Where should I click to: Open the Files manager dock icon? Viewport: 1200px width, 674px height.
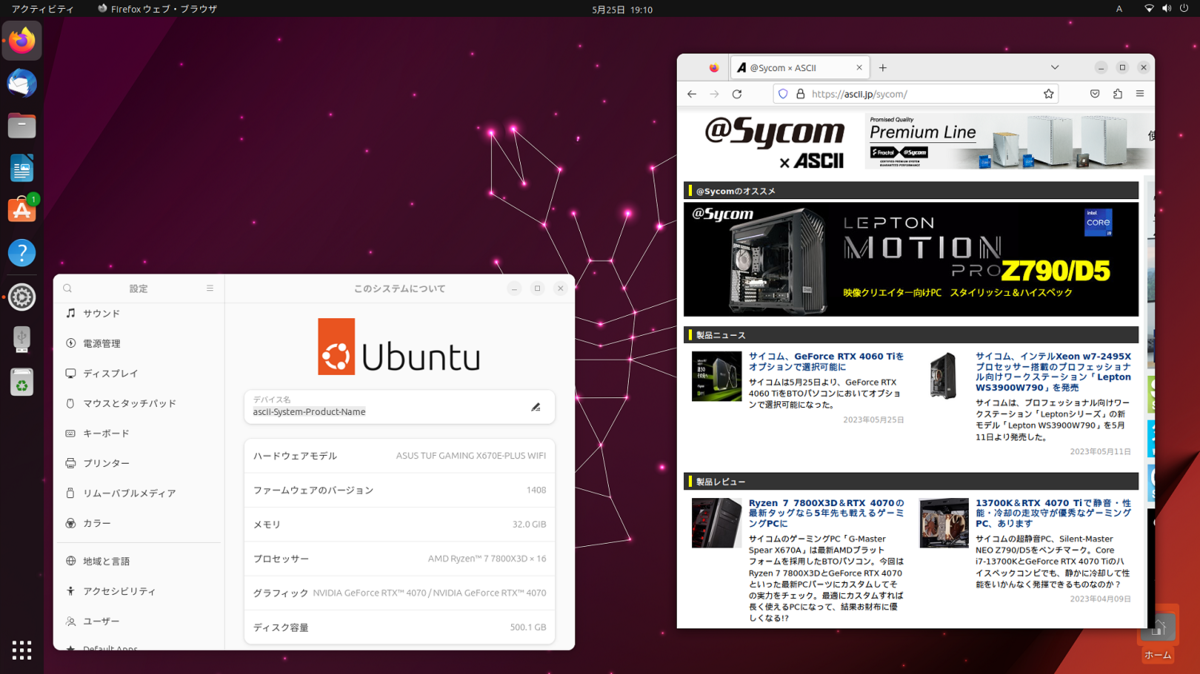[22, 125]
